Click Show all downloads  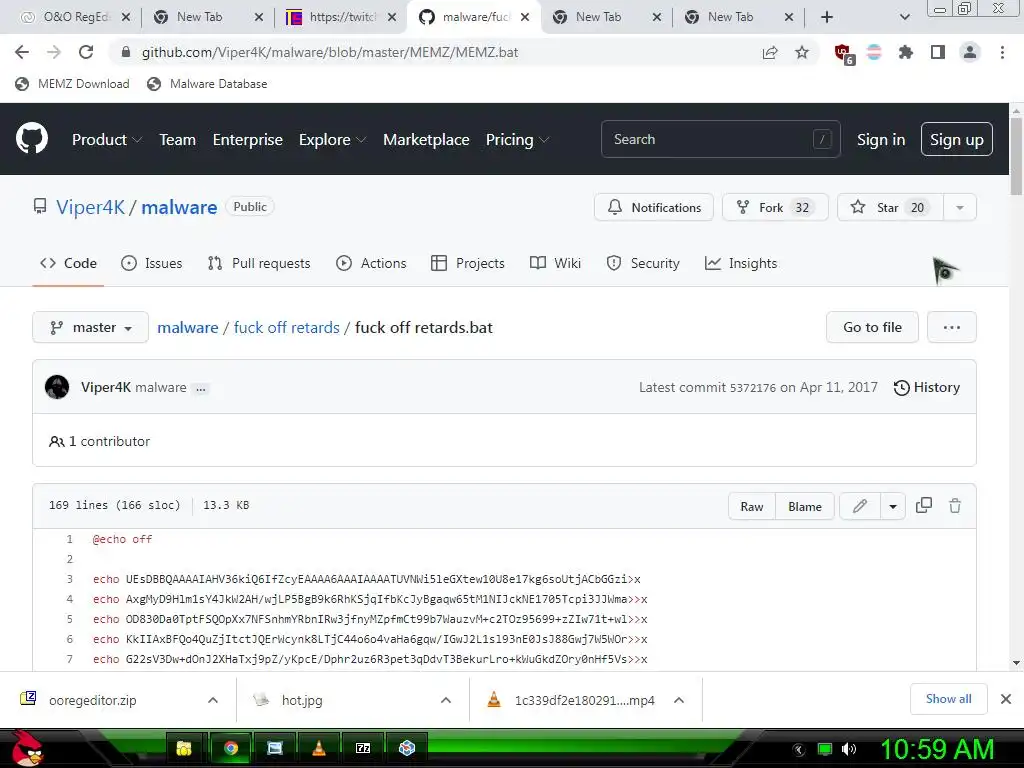click(x=948, y=699)
